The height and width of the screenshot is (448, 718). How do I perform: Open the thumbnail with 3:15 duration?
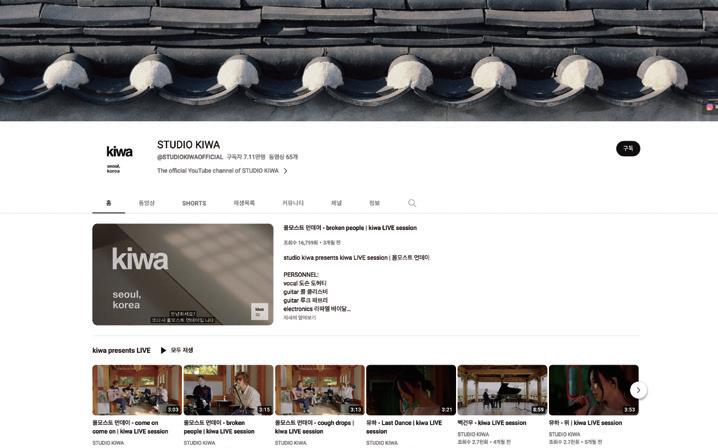coord(228,390)
